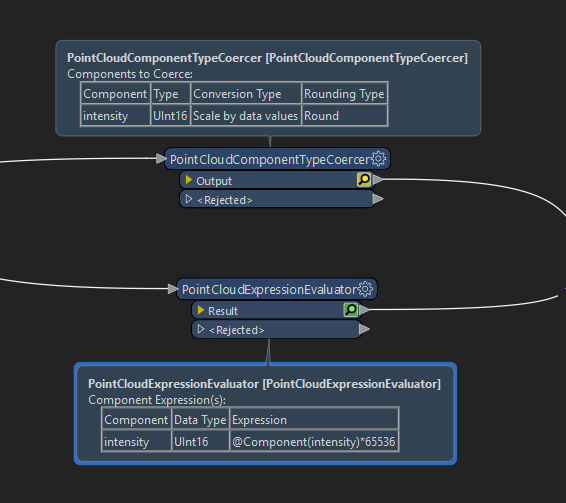Screen dimensions: 566x503
Task: Inspect cached features on Result port
Action: coord(351,309)
